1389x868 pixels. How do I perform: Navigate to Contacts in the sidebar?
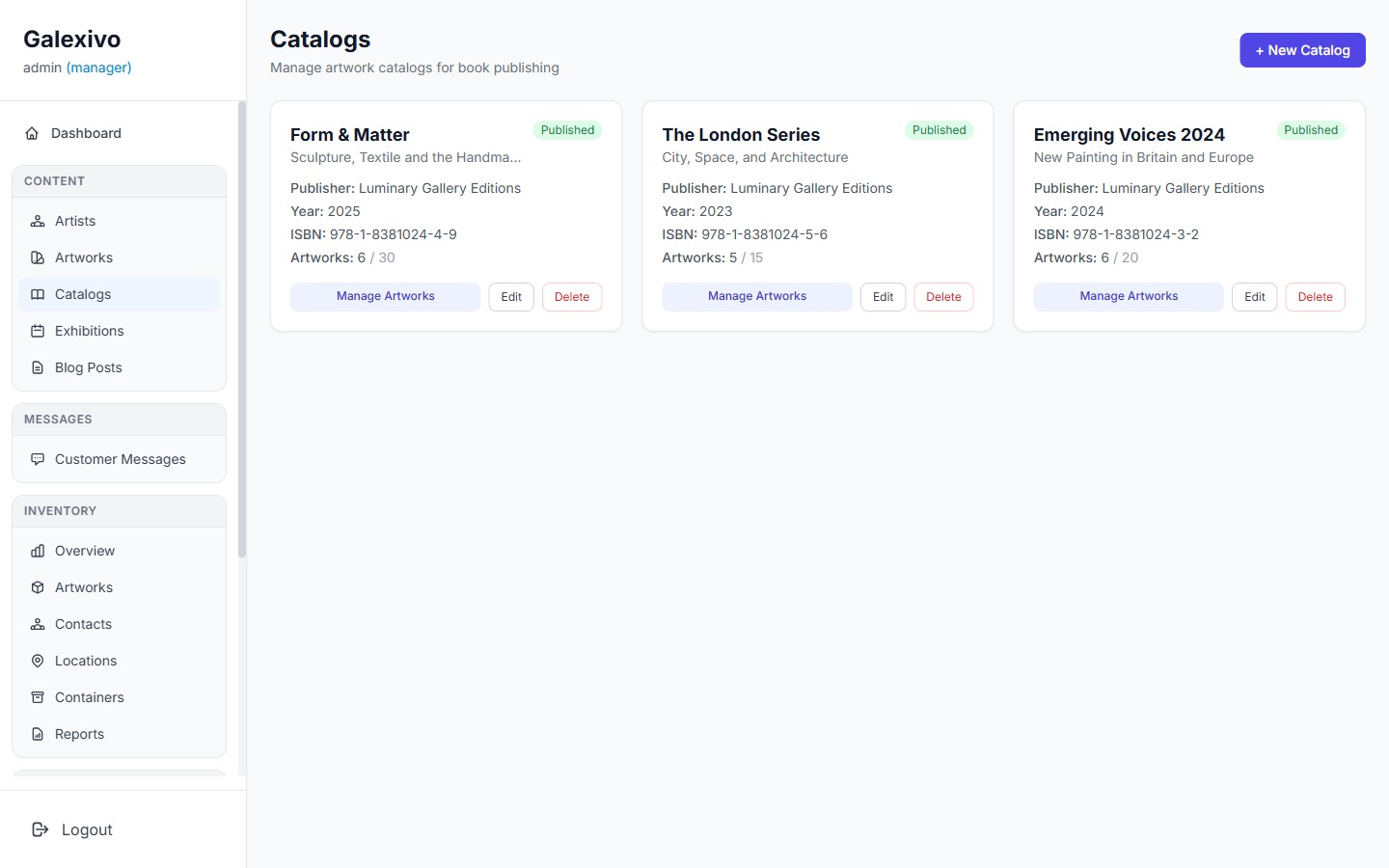coord(82,624)
